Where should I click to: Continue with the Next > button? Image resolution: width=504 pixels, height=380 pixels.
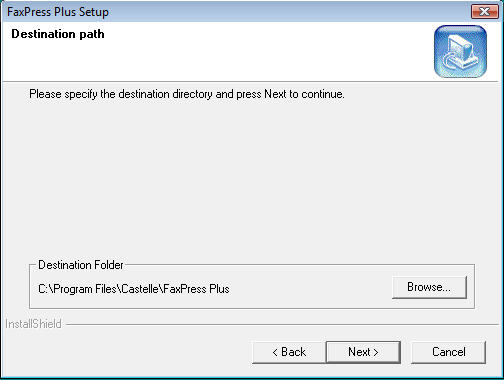(363, 352)
